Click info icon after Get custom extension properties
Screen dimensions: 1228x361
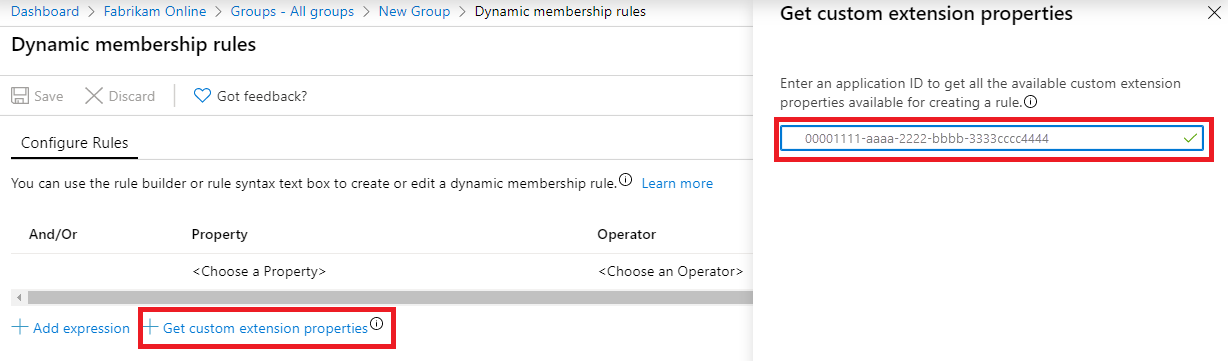377,324
